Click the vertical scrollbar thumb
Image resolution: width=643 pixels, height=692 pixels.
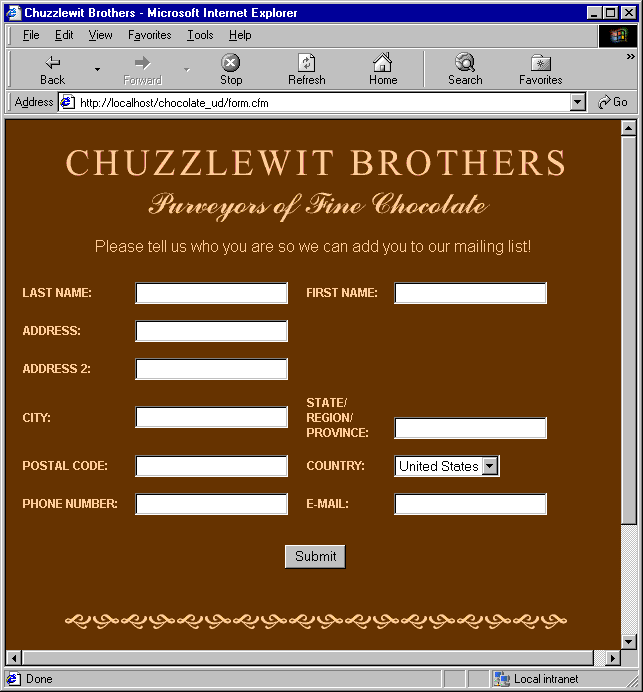pyautogui.click(x=628, y=330)
